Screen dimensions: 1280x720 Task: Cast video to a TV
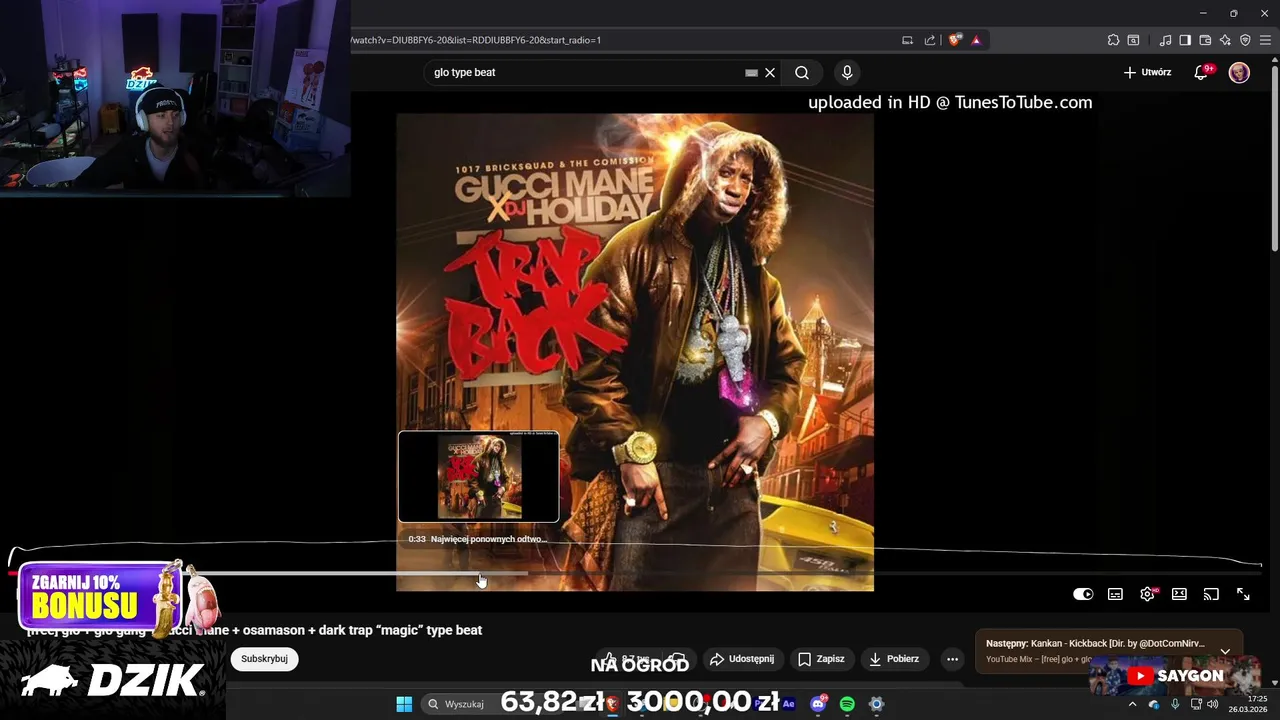[1211, 594]
